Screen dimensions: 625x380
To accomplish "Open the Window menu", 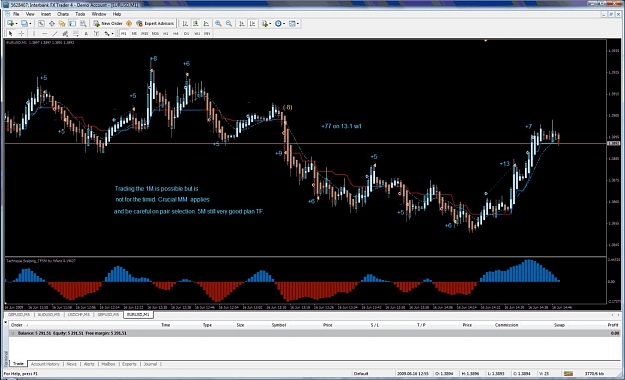I will click(99, 14).
